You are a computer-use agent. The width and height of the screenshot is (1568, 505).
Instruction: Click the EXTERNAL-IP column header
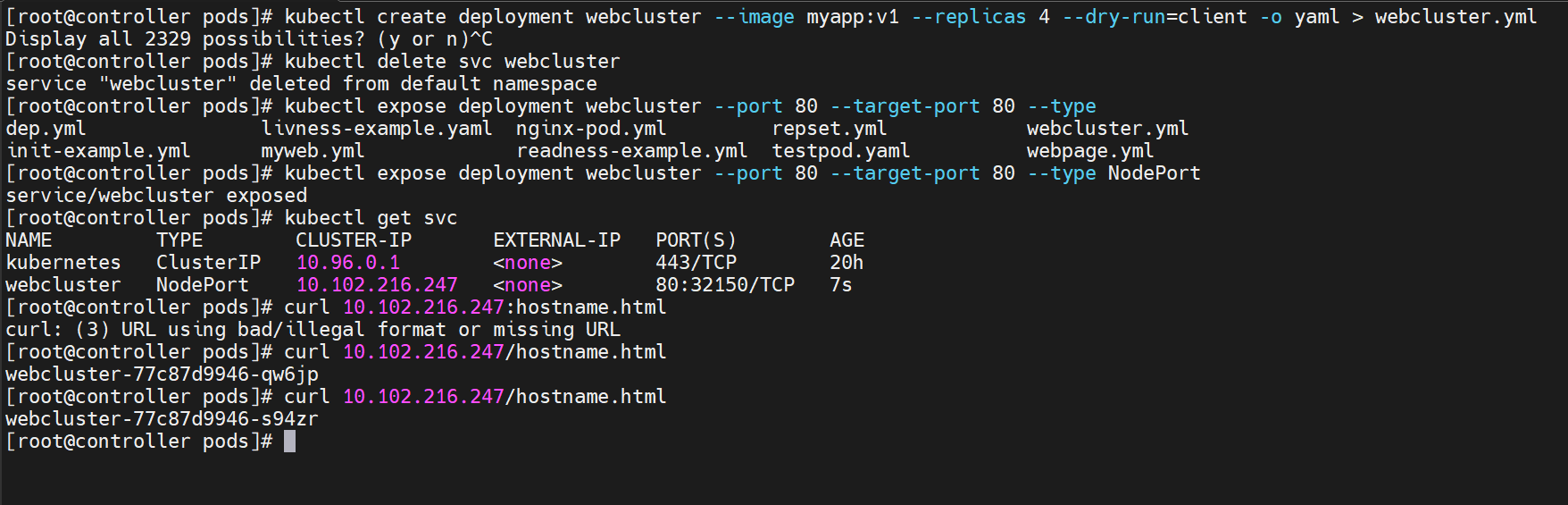point(557,240)
